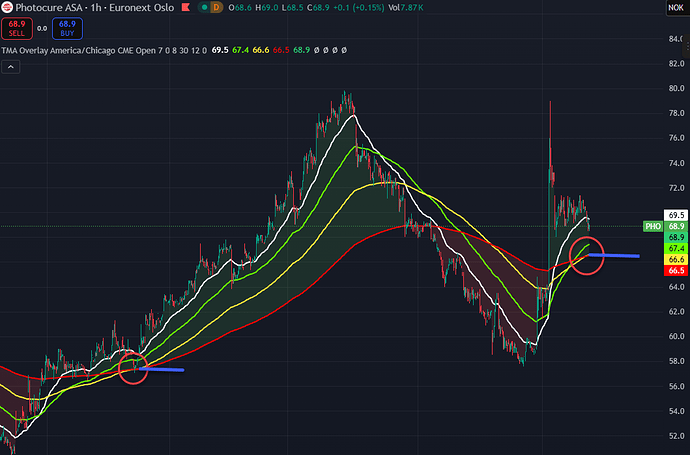This screenshot has width=690, height=455.
Task: Click the green PHO symbol price label
Action: point(653,227)
